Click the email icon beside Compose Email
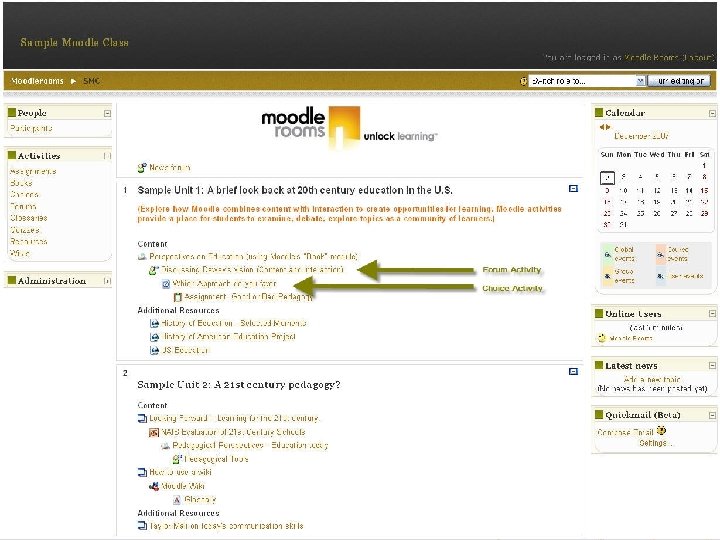The height and width of the screenshot is (540, 720). pos(661,431)
